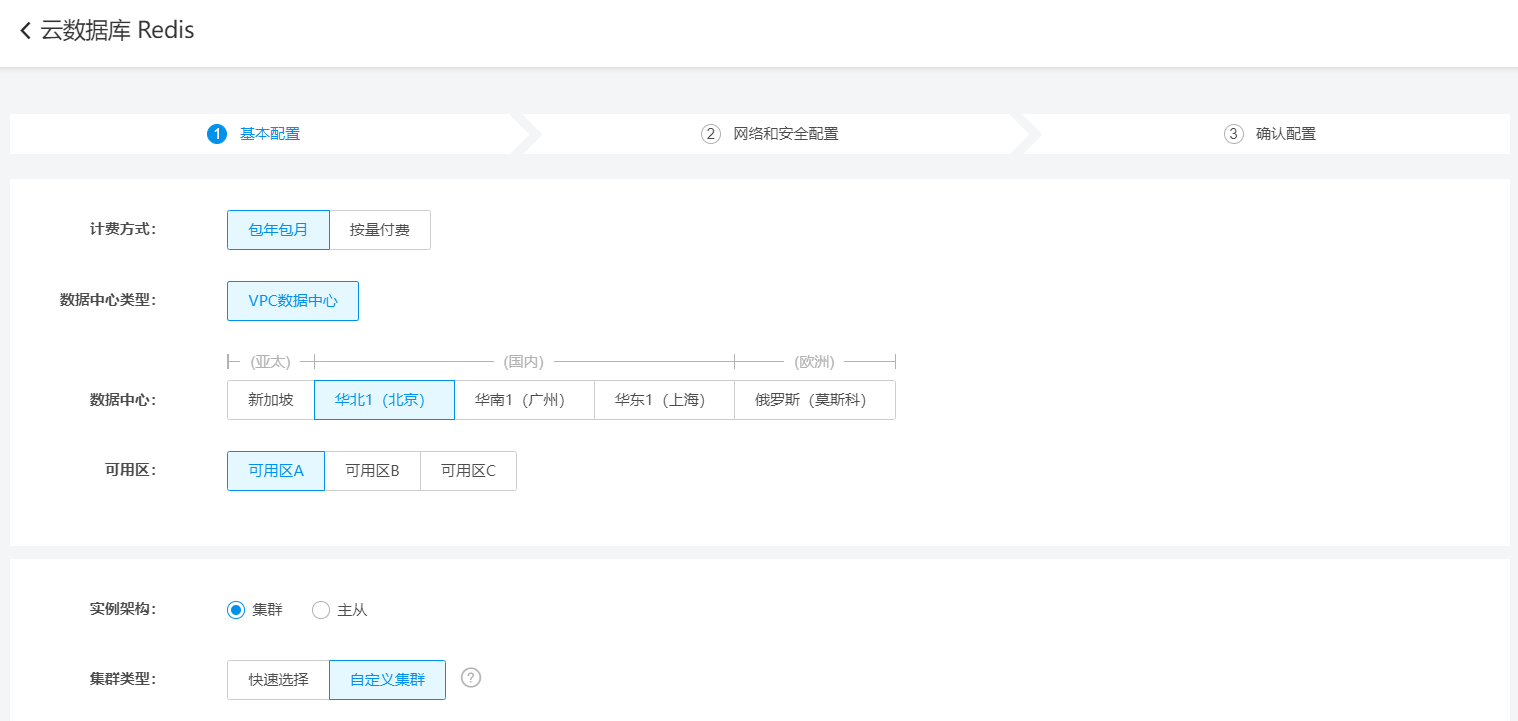Go to the 确认配置 step

1286,134
